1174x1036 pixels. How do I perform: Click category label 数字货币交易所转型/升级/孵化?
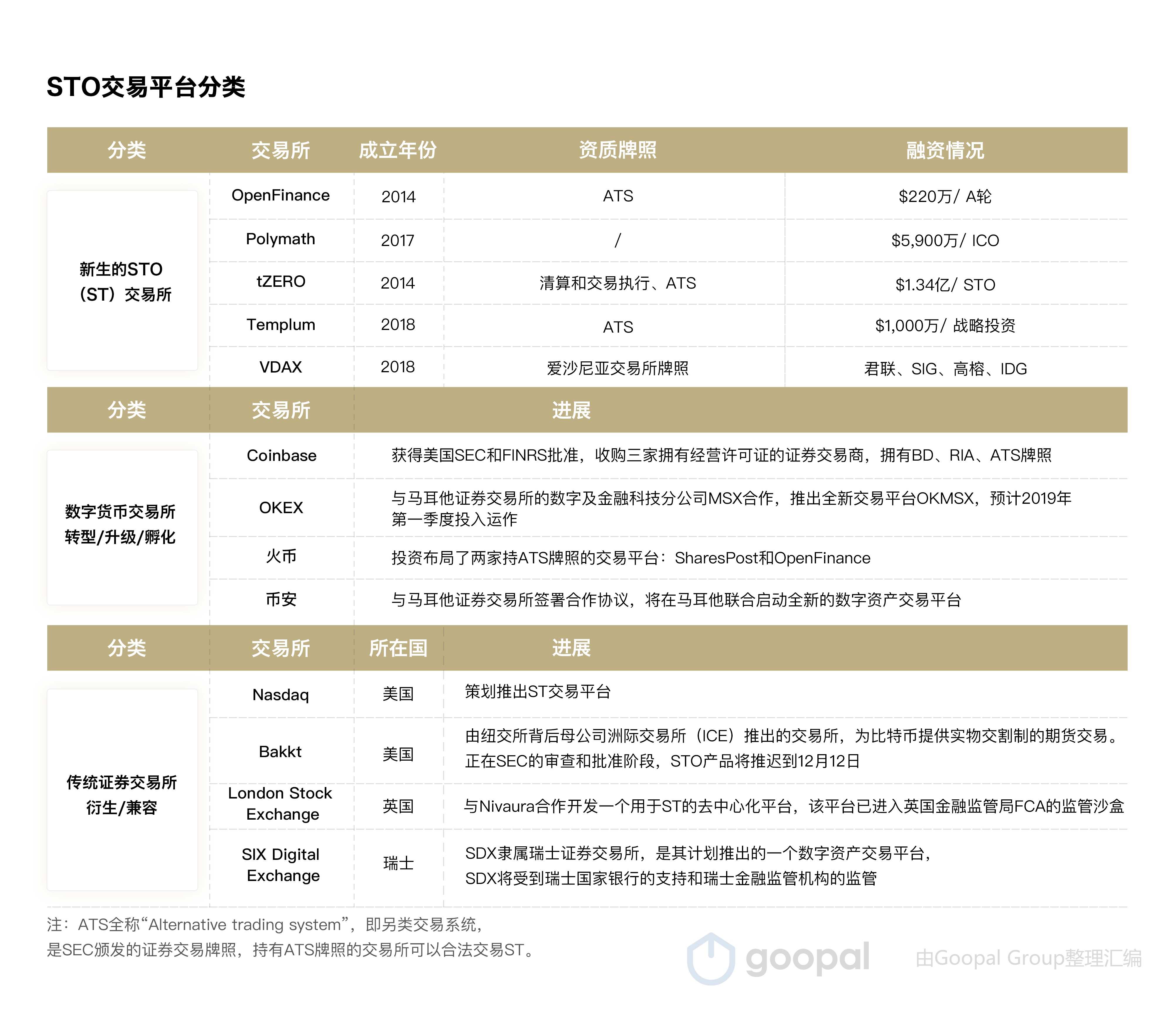point(120,524)
